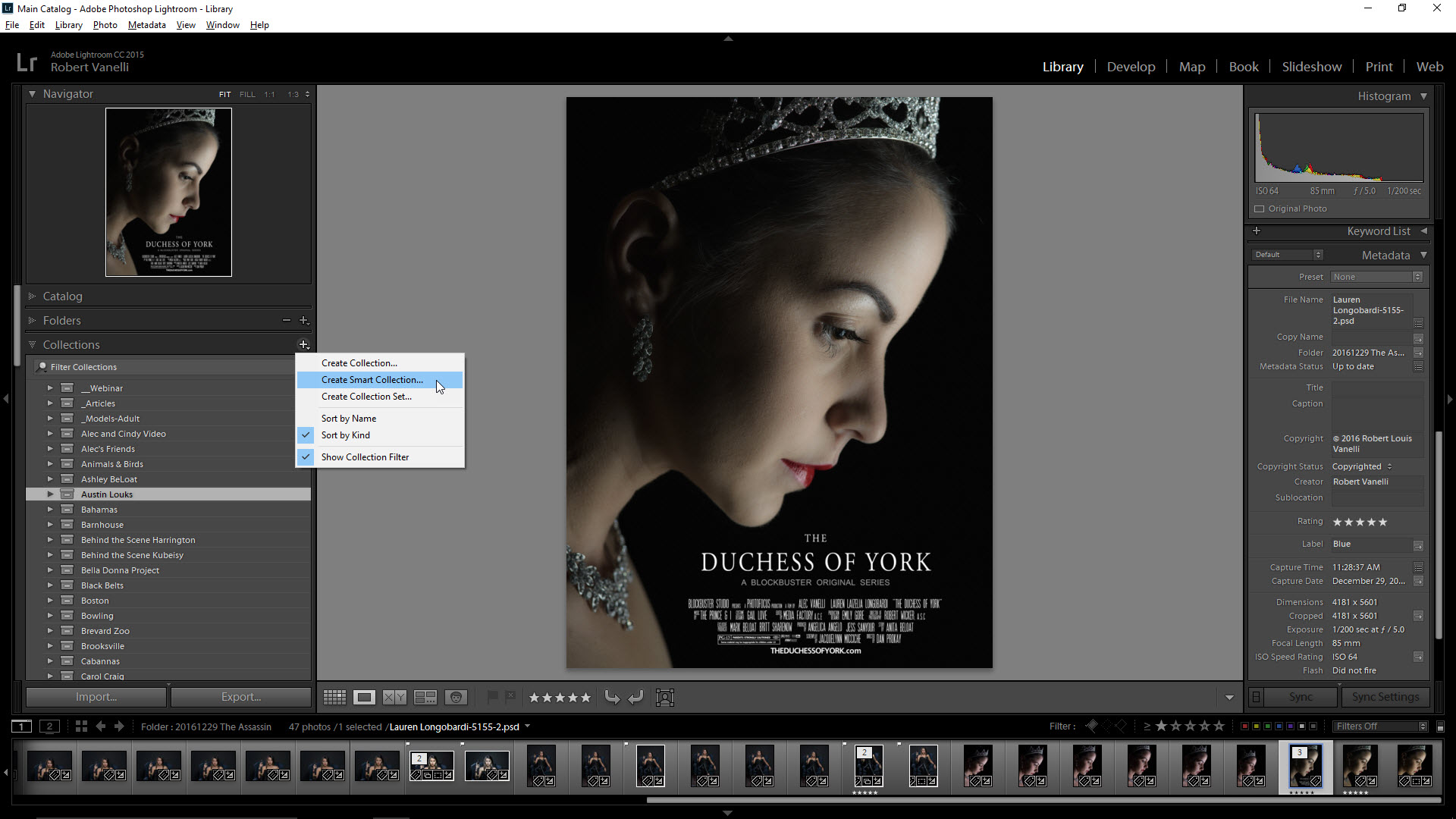Open People face view icon
The width and height of the screenshot is (1456, 819).
tap(456, 698)
